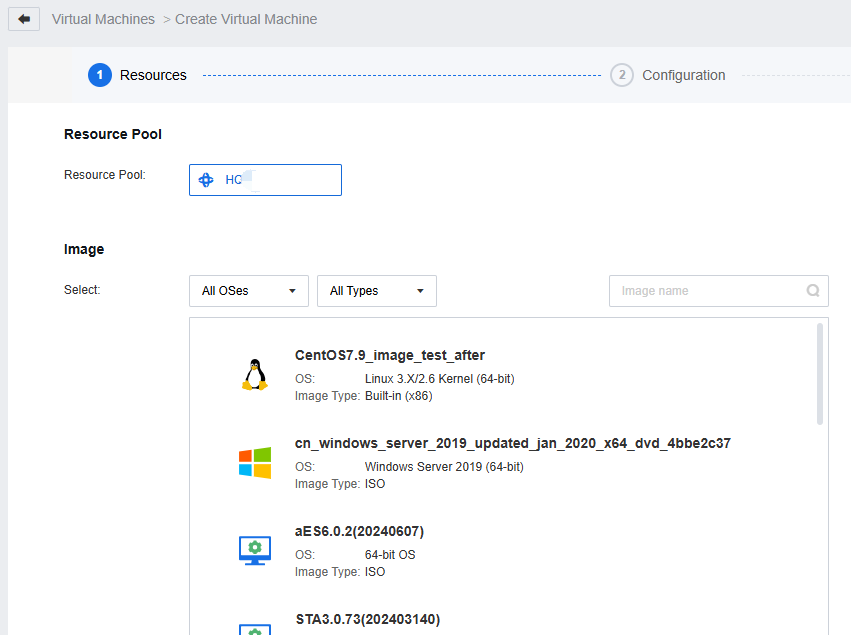The height and width of the screenshot is (635, 851).
Task: Open the Virtual Machines breadcrumb link
Action: tap(103, 19)
